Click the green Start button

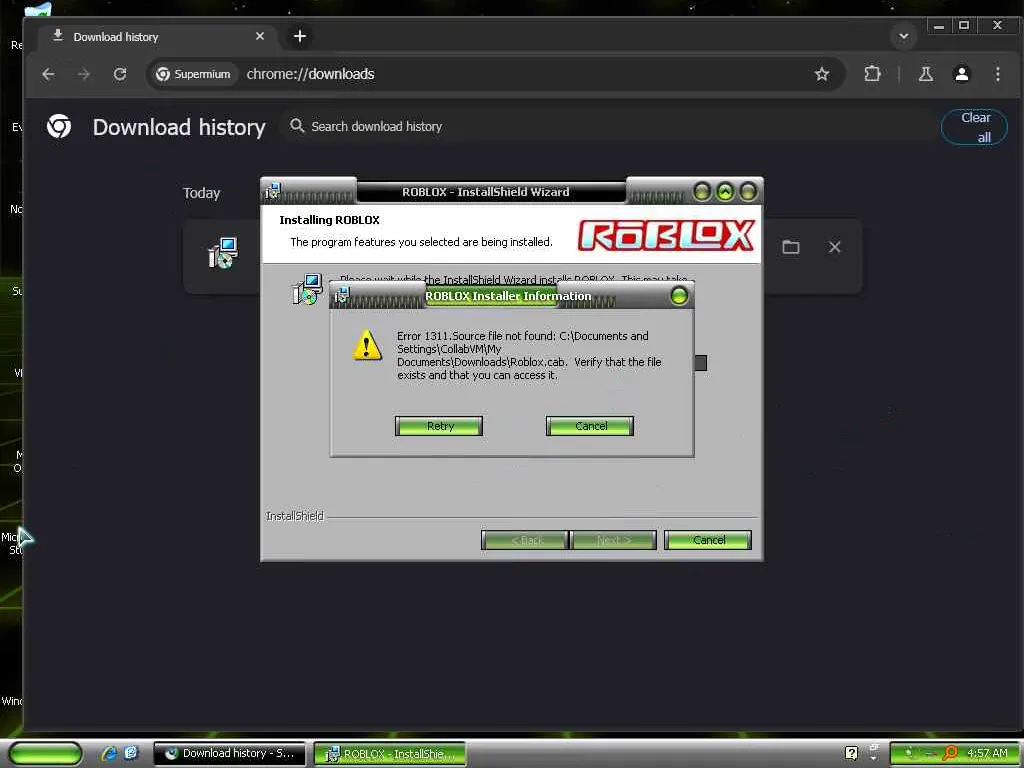(46, 753)
